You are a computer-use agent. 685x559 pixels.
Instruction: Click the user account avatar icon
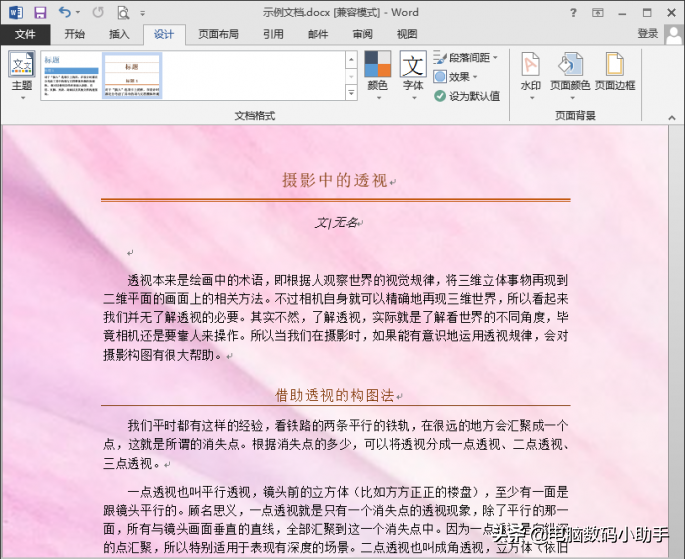click(673, 34)
